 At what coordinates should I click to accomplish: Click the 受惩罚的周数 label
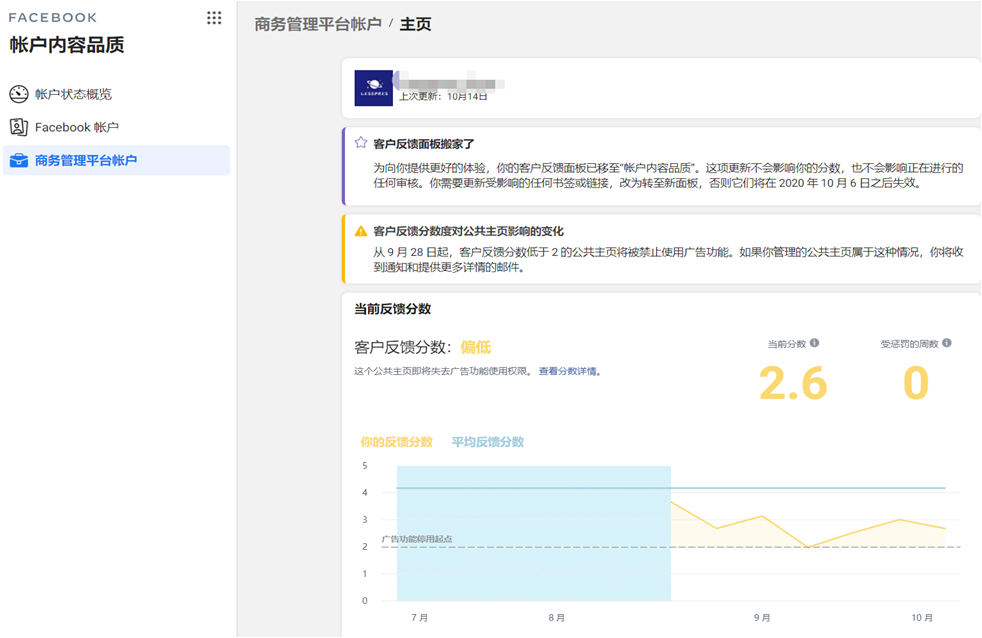(909, 344)
